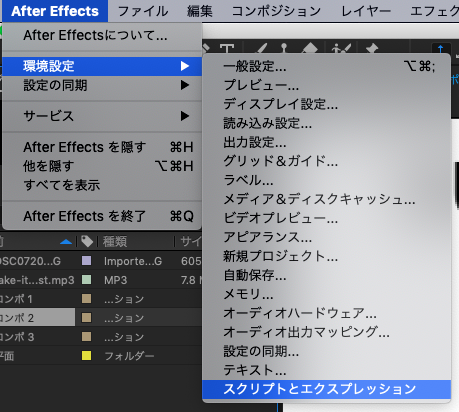Viewport: 459px width, 412px height.
Task: Open 新規プロジェクト… preferences
Action: [x=326, y=256]
